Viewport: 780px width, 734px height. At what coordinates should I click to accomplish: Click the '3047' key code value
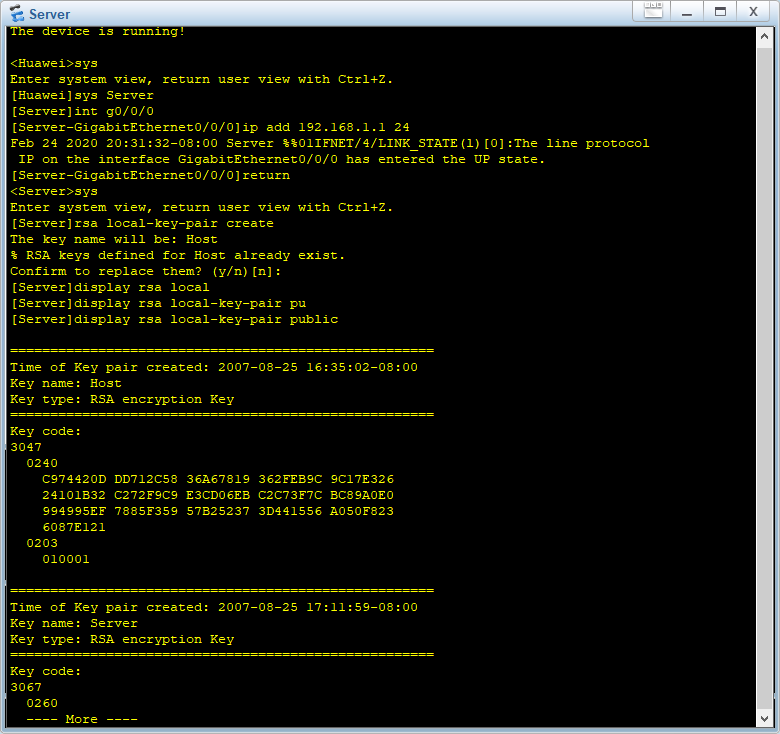point(26,447)
